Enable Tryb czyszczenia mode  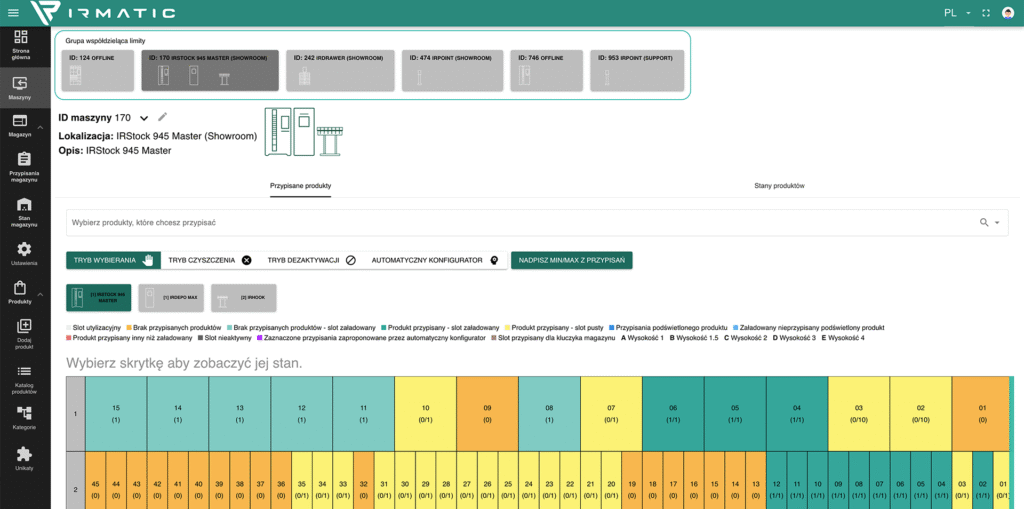tap(209, 260)
